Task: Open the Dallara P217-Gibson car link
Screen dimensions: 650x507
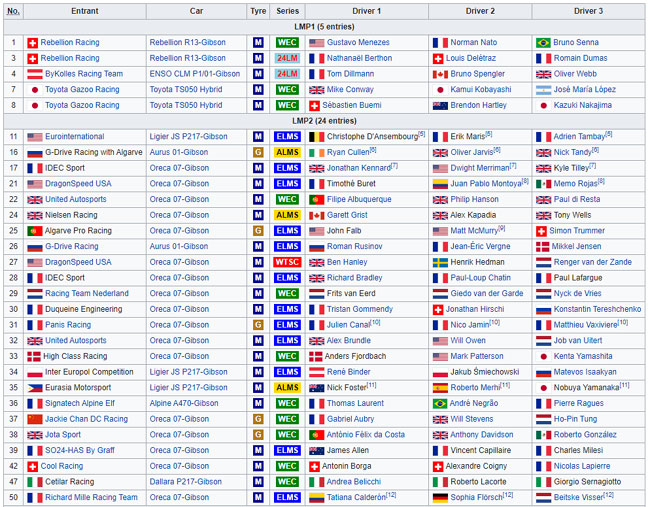Action: (186, 481)
